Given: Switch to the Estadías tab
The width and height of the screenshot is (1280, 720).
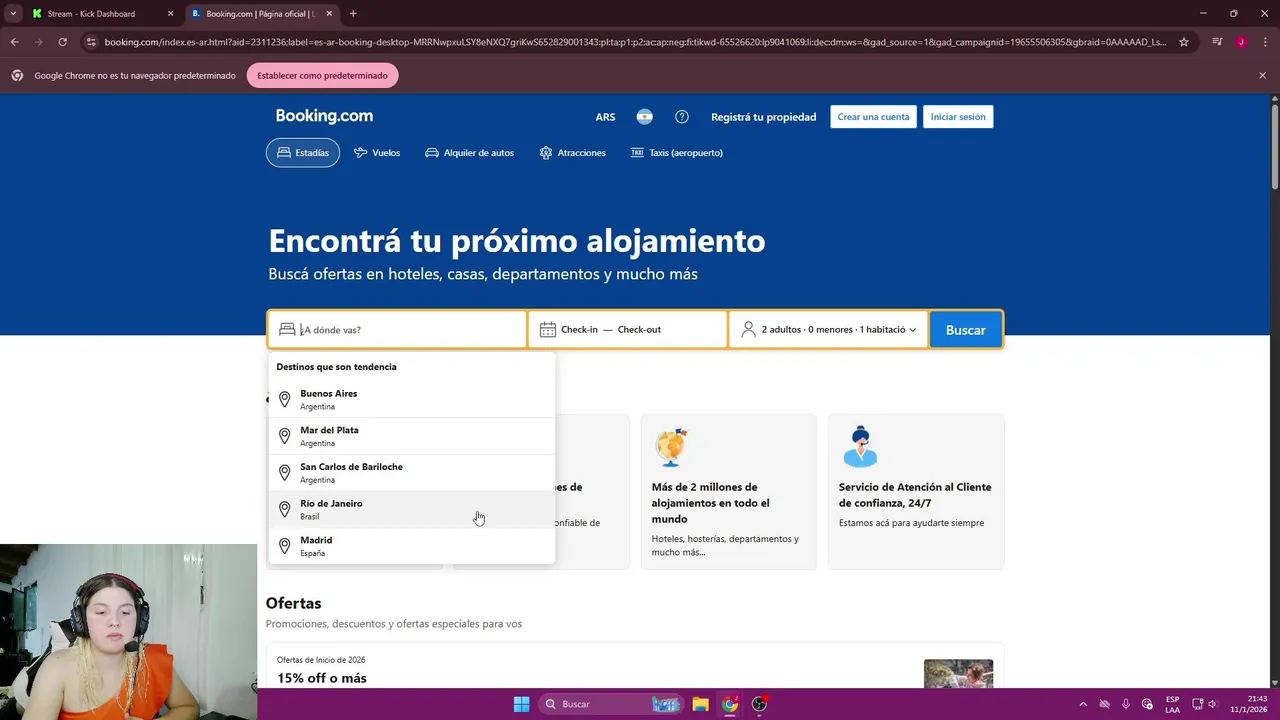Looking at the screenshot, I should point(303,153).
